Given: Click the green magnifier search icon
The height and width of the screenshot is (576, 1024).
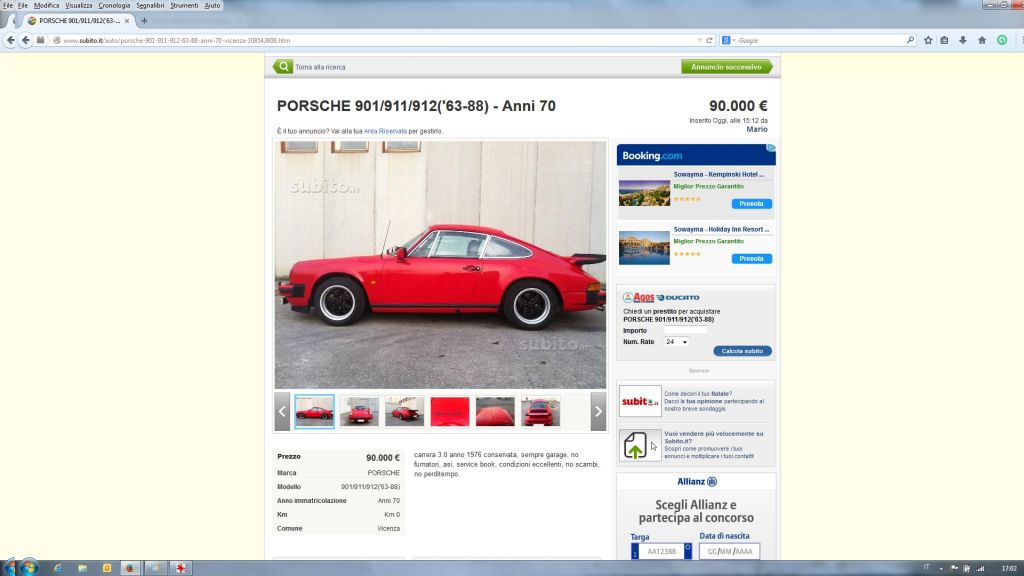Looking at the screenshot, I should (x=283, y=67).
